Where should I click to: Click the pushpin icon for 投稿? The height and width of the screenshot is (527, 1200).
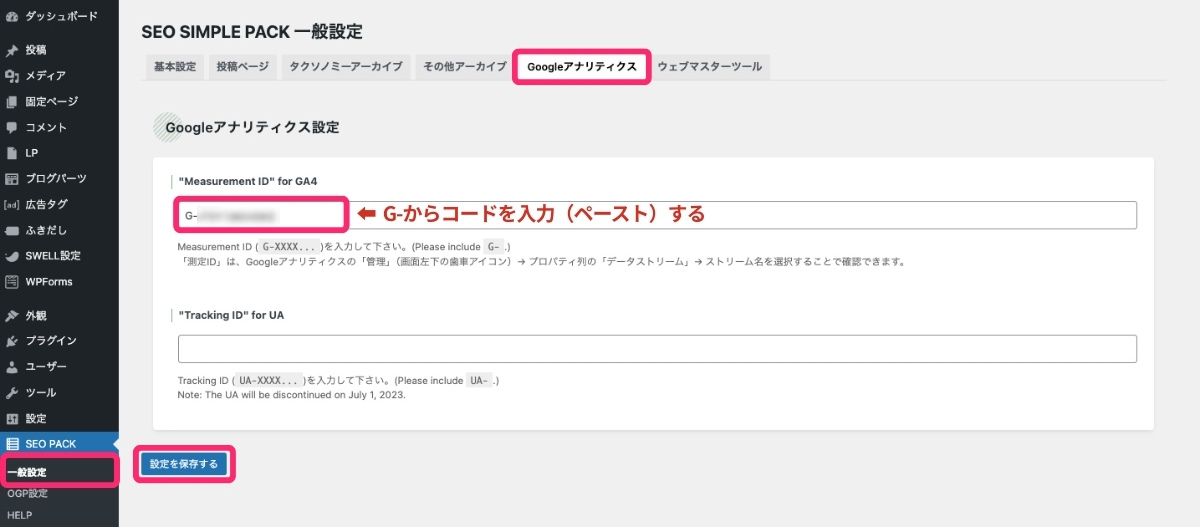click(12, 50)
